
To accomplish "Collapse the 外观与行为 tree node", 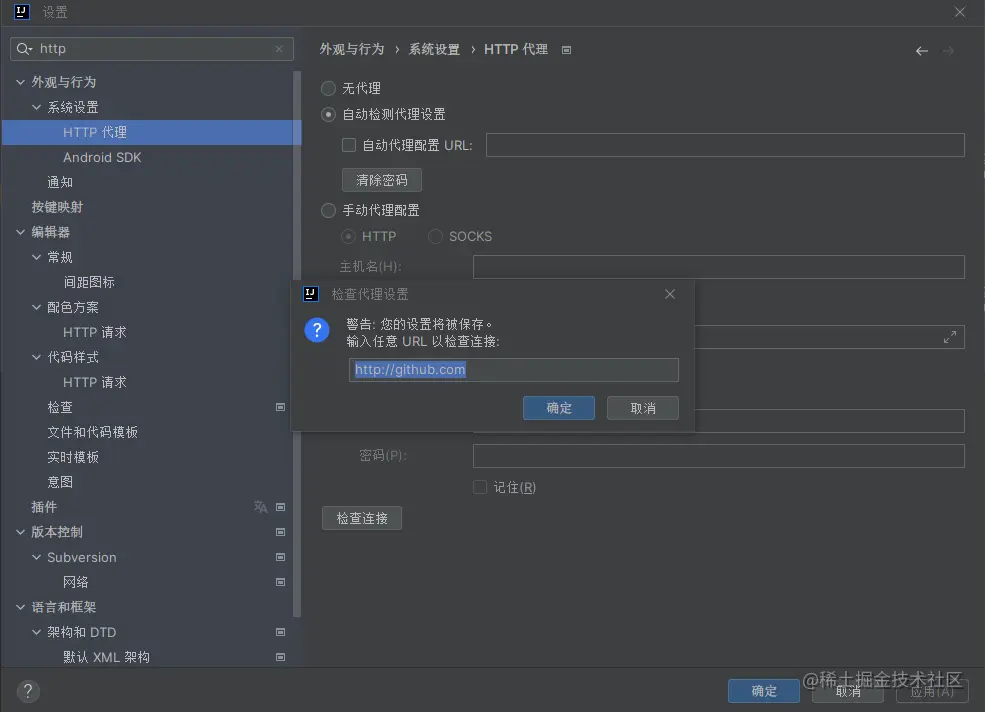I will click(21, 82).
